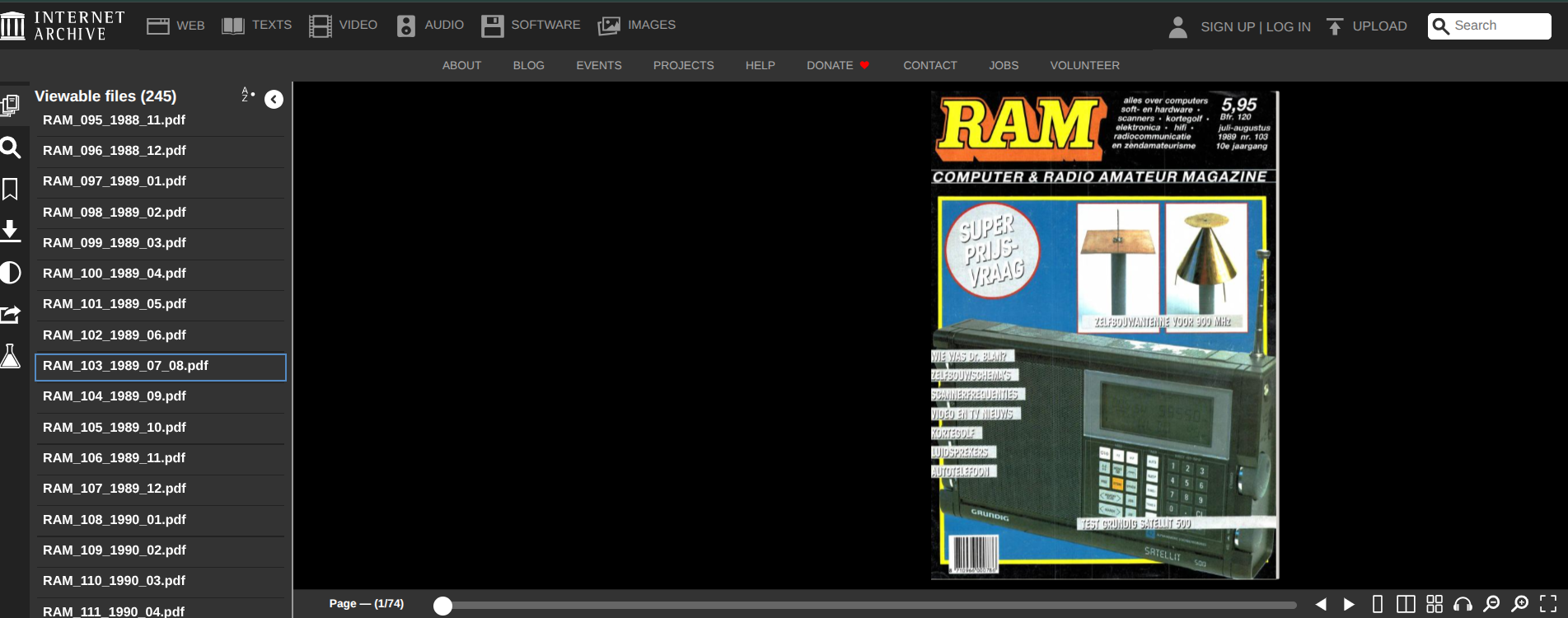Click the DONATE link

coord(838,65)
